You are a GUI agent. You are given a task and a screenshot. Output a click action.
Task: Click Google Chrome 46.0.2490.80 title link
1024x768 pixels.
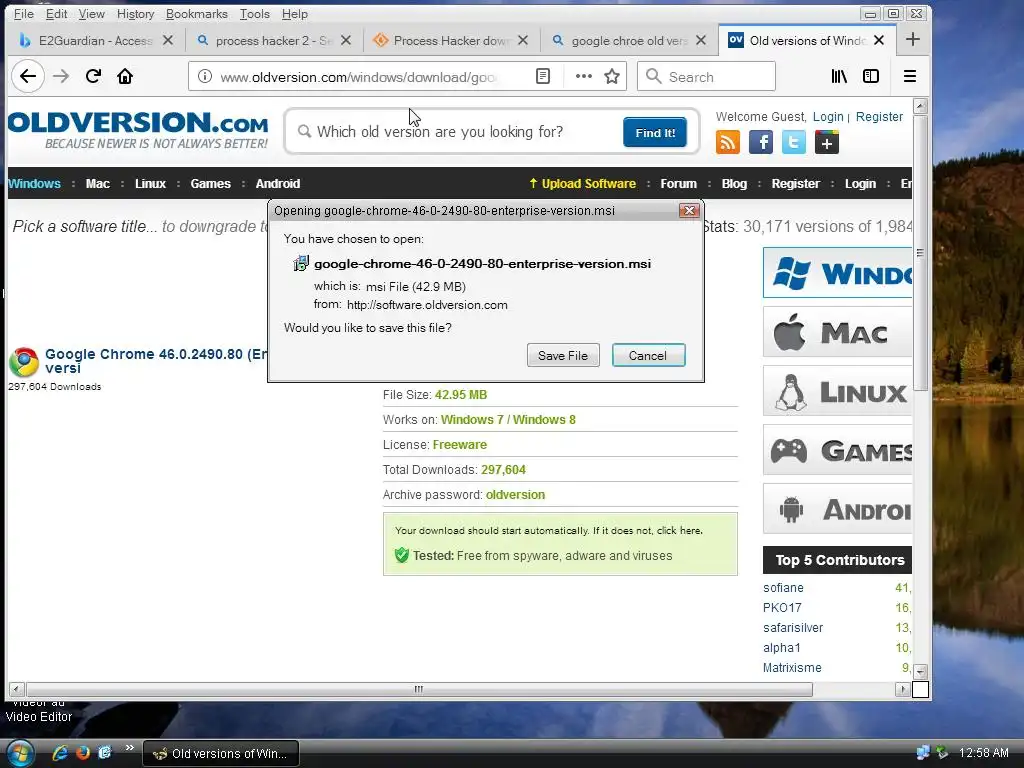156,360
